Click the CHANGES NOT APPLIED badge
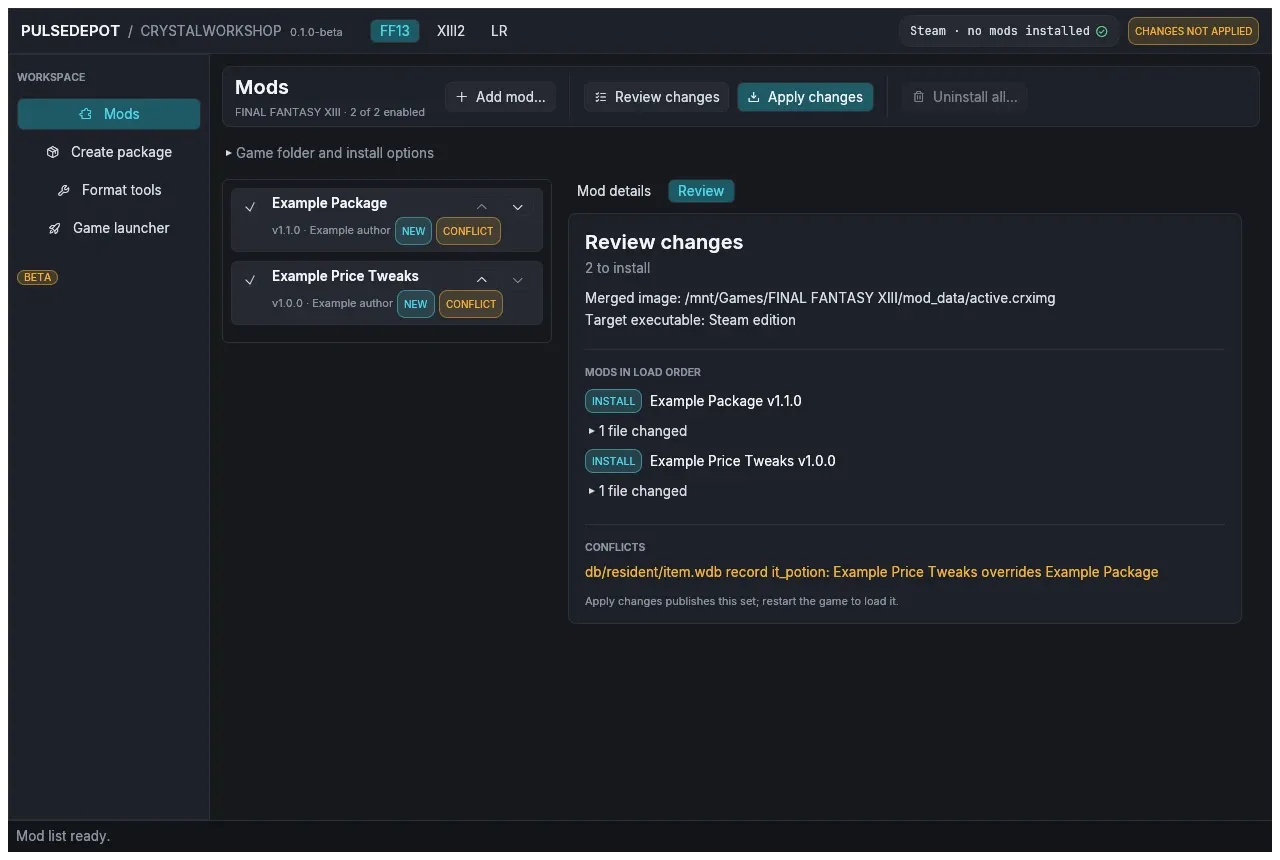Image resolution: width=1280 pixels, height=860 pixels. point(1193,31)
